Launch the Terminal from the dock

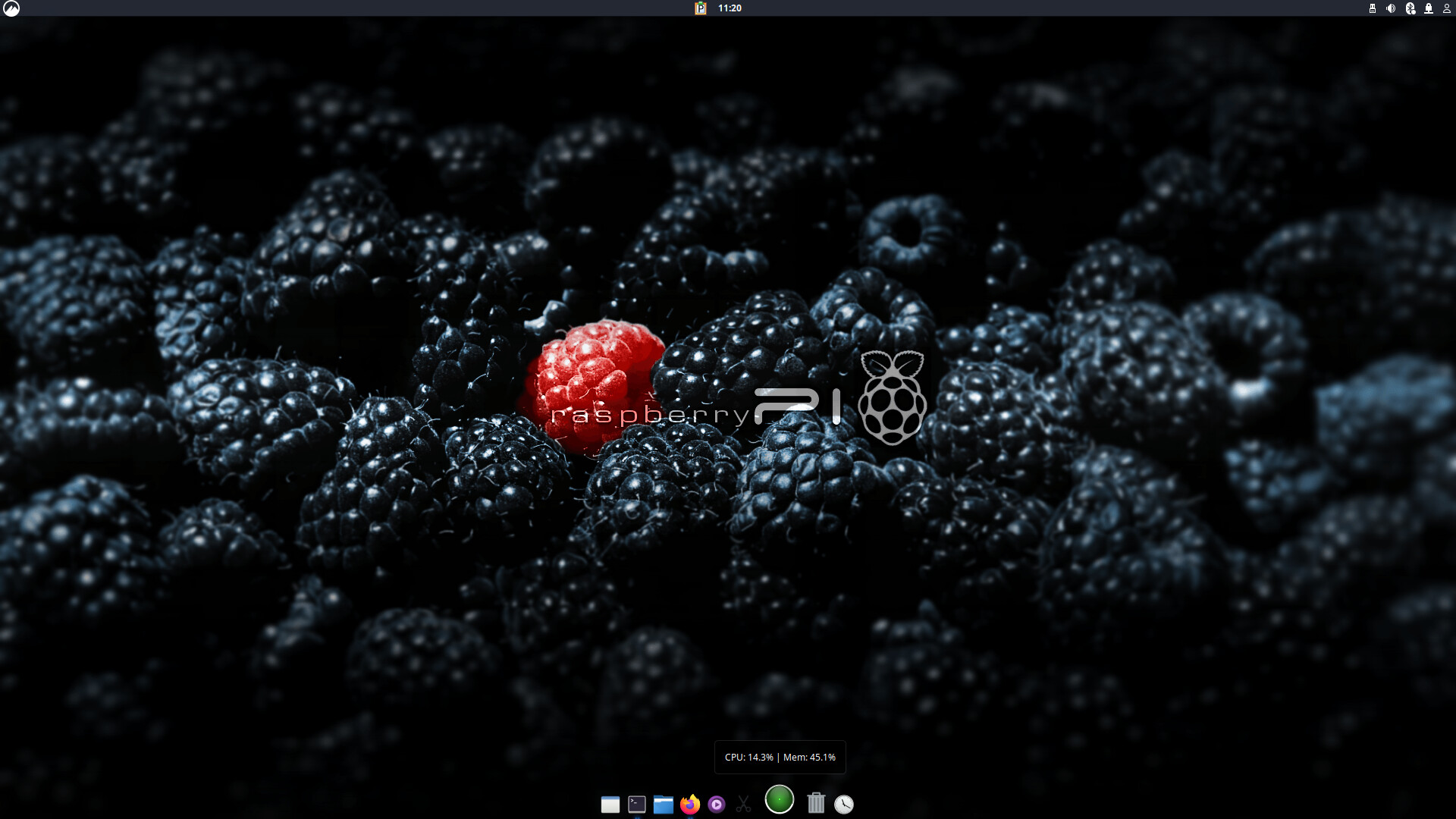637,804
